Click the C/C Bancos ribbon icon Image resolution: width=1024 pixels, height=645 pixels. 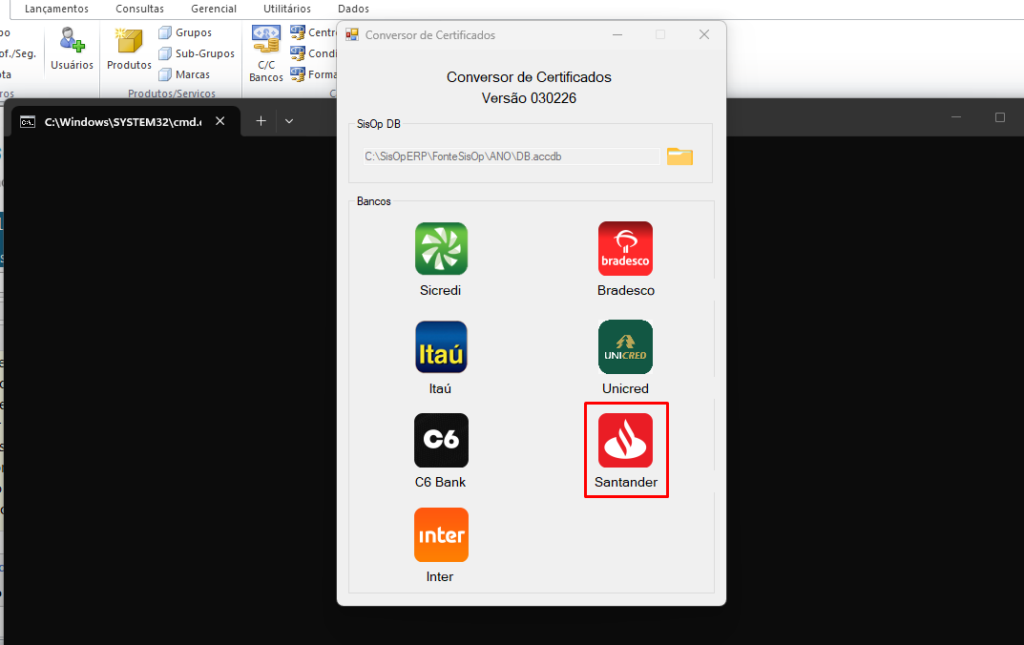pyautogui.click(x=266, y=53)
